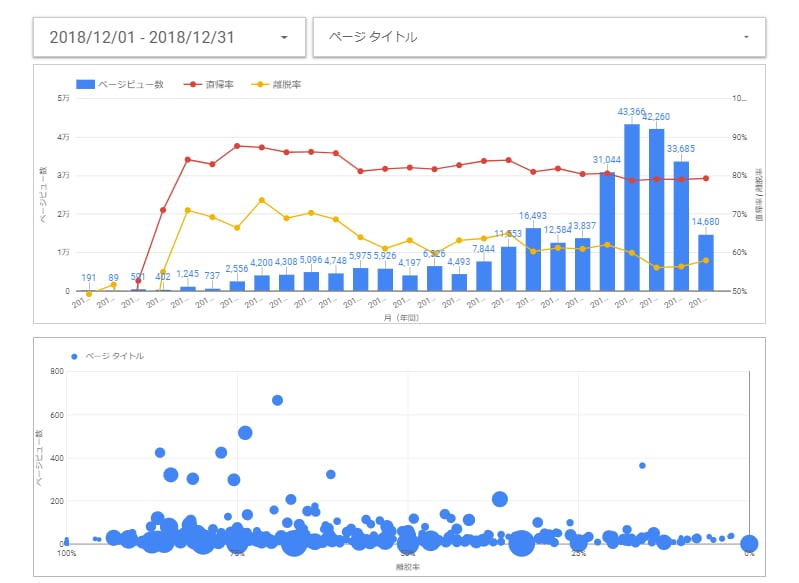Viewport: 799px width, 583px height.
Task: Select the bar labeled 14,680
Action: coord(706,263)
